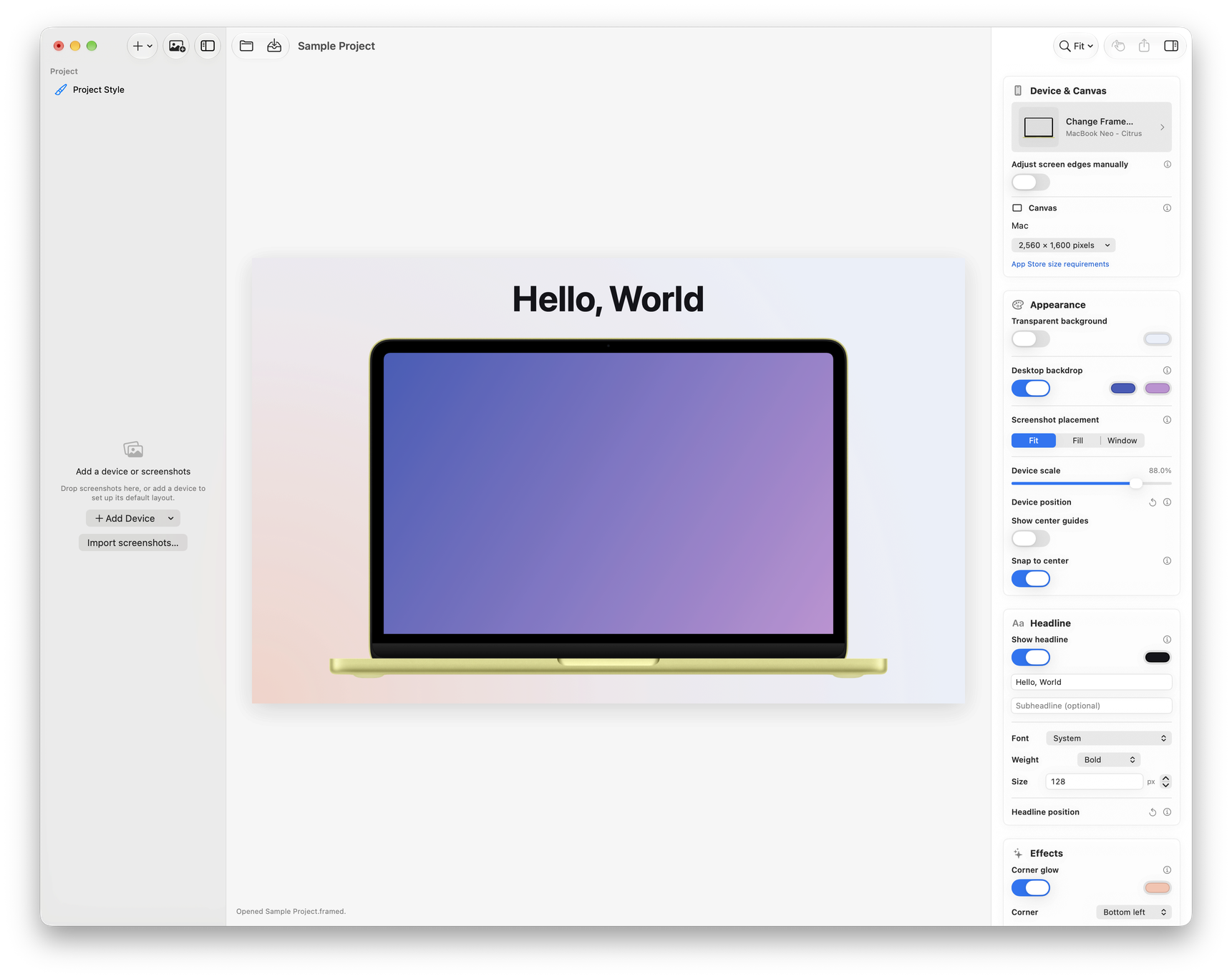Click info icon for Show headline
The image size is (1232, 979).
click(x=1168, y=640)
